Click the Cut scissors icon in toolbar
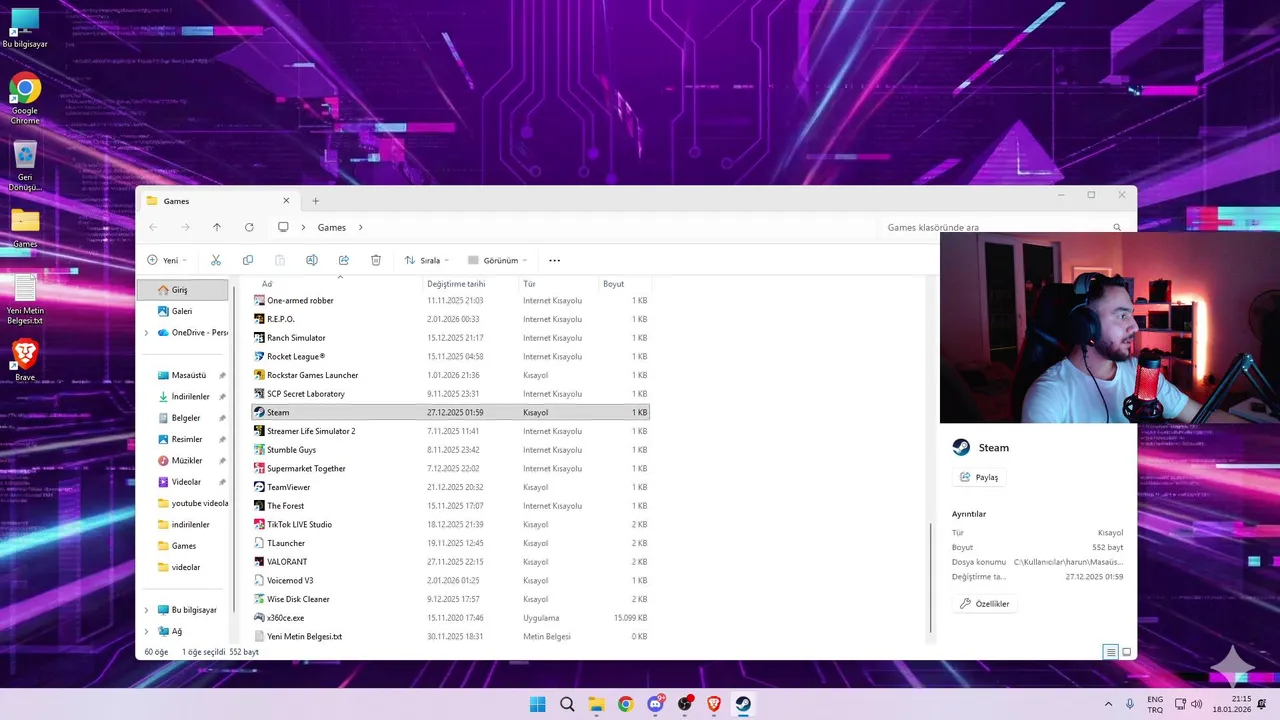Screen dimensions: 1280x720 215,260
